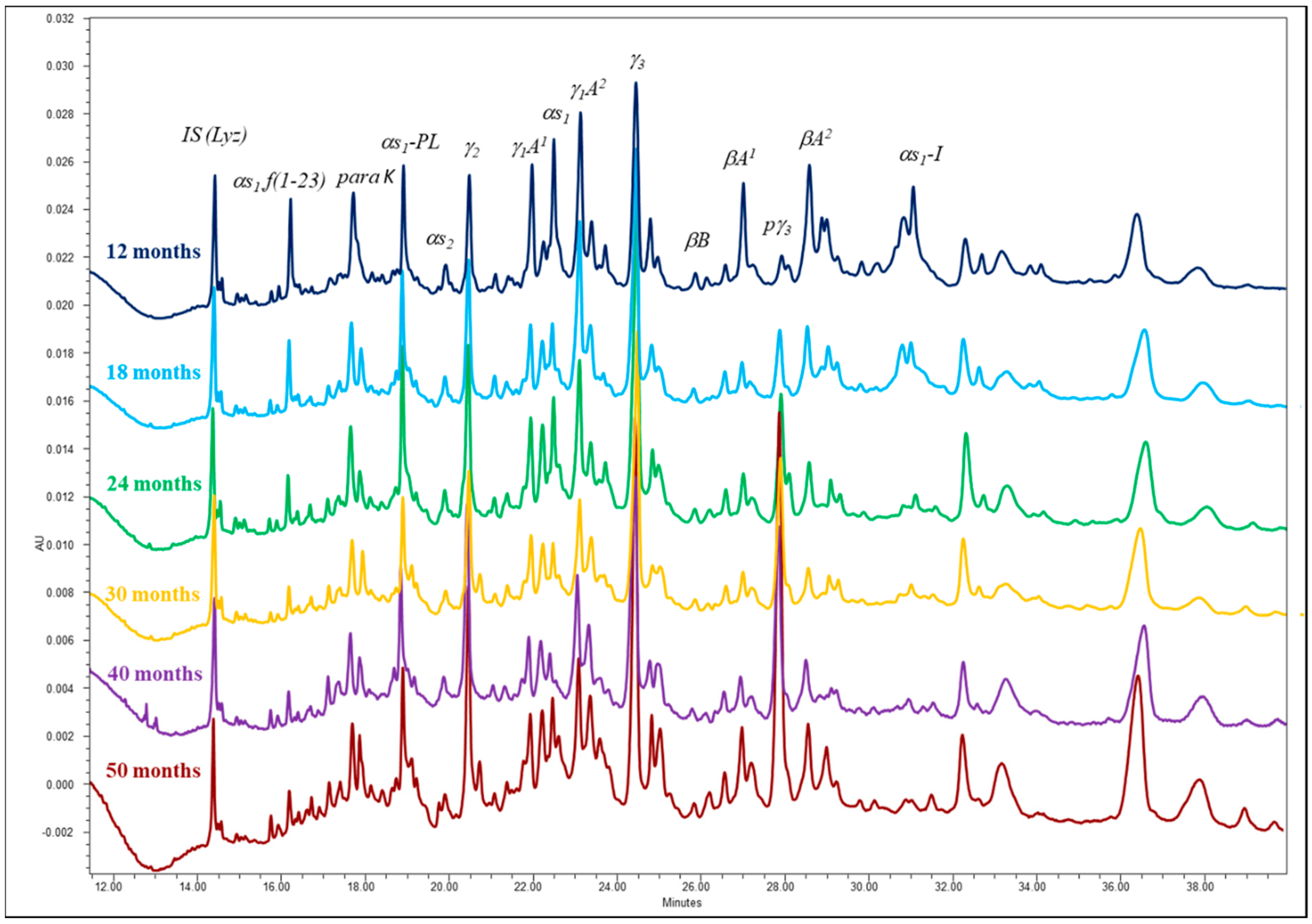This screenshot has width=1312, height=924.
Task: Click the 12 months trace label
Action: 153,252
